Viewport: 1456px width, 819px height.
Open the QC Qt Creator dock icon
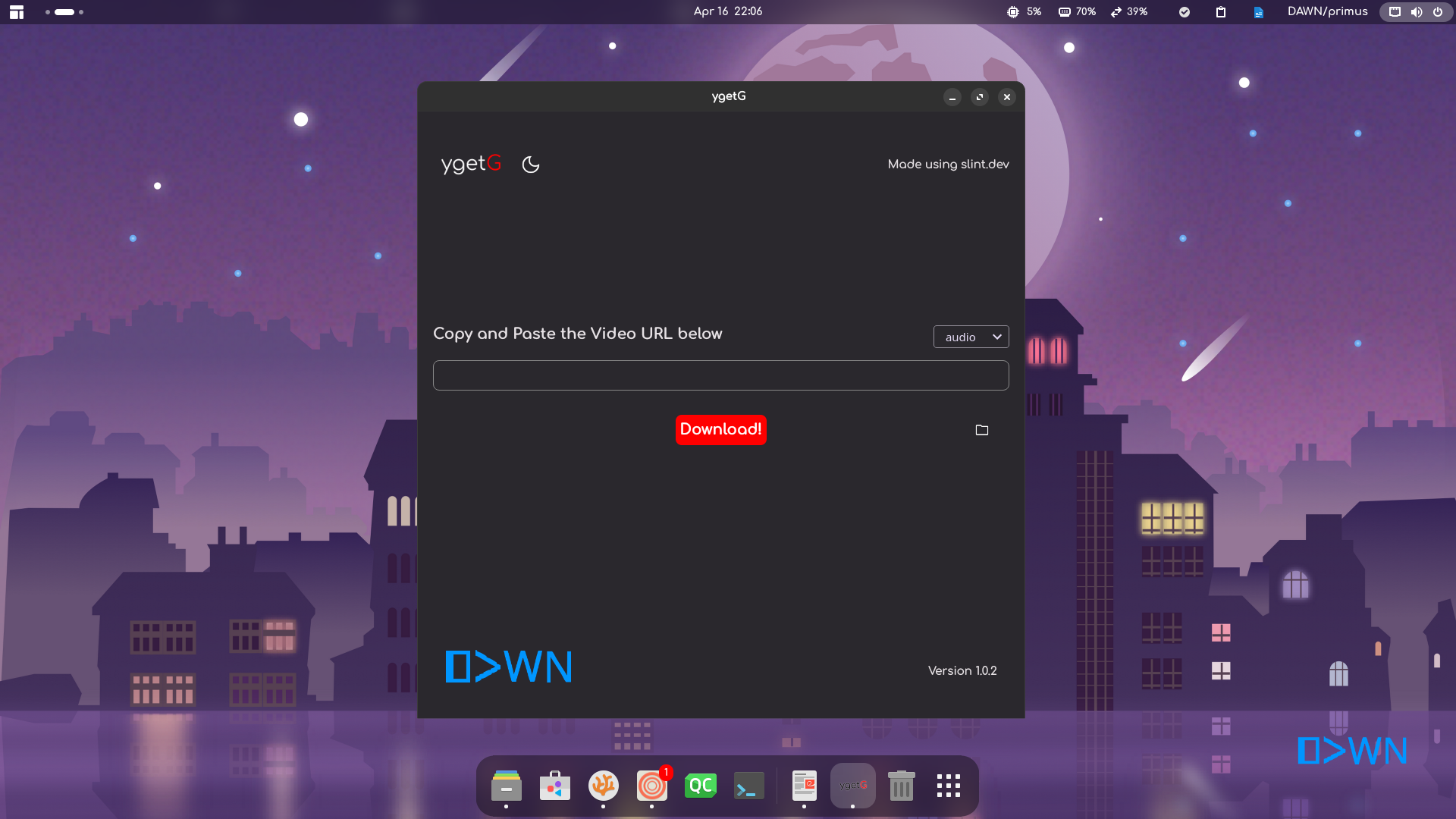click(x=700, y=786)
